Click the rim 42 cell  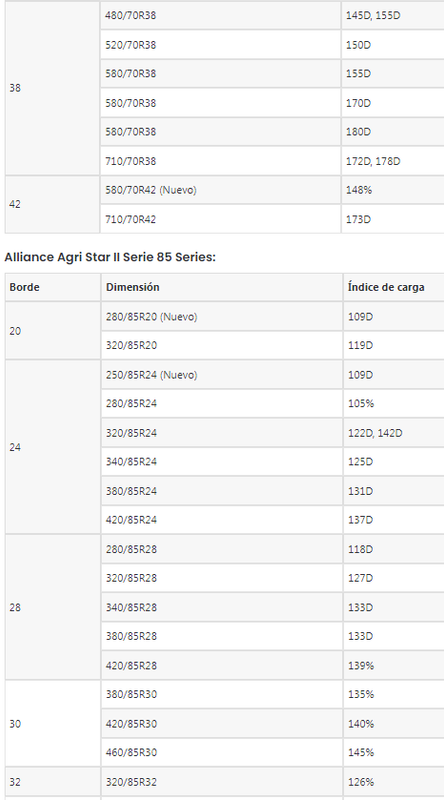(53, 204)
